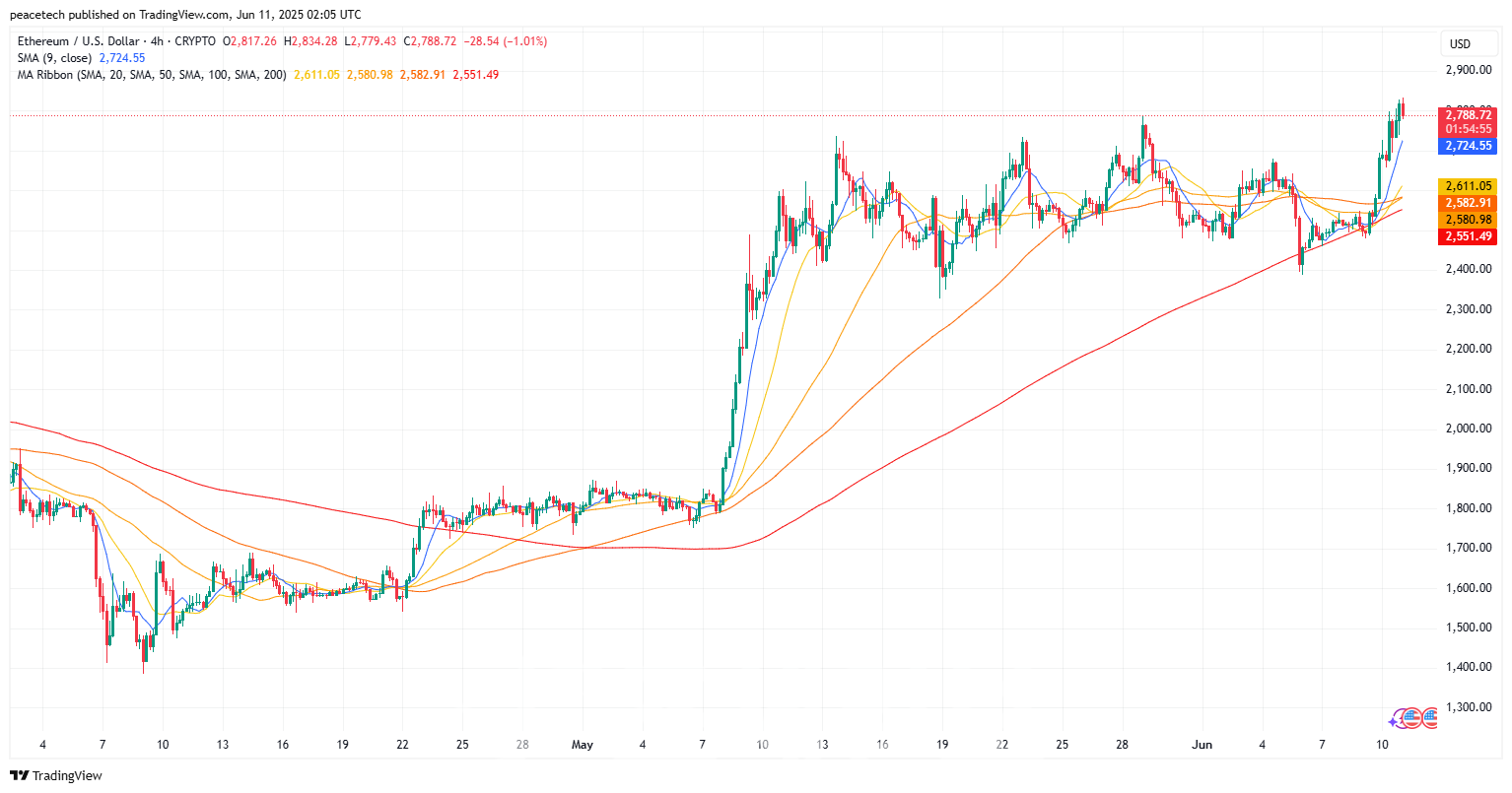Click the red 2,551.49 price label
Viewport: 1512px width, 793px height.
click(1468, 236)
